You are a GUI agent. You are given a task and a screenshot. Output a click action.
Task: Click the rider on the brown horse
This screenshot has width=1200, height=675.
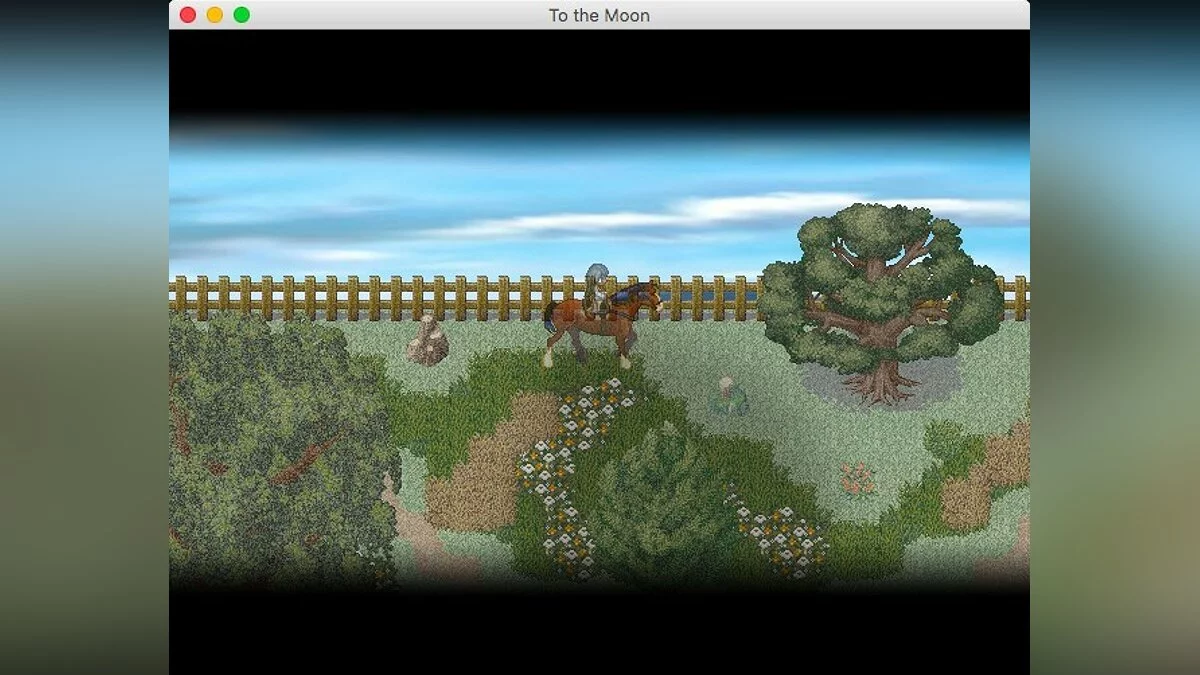pyautogui.click(x=597, y=290)
